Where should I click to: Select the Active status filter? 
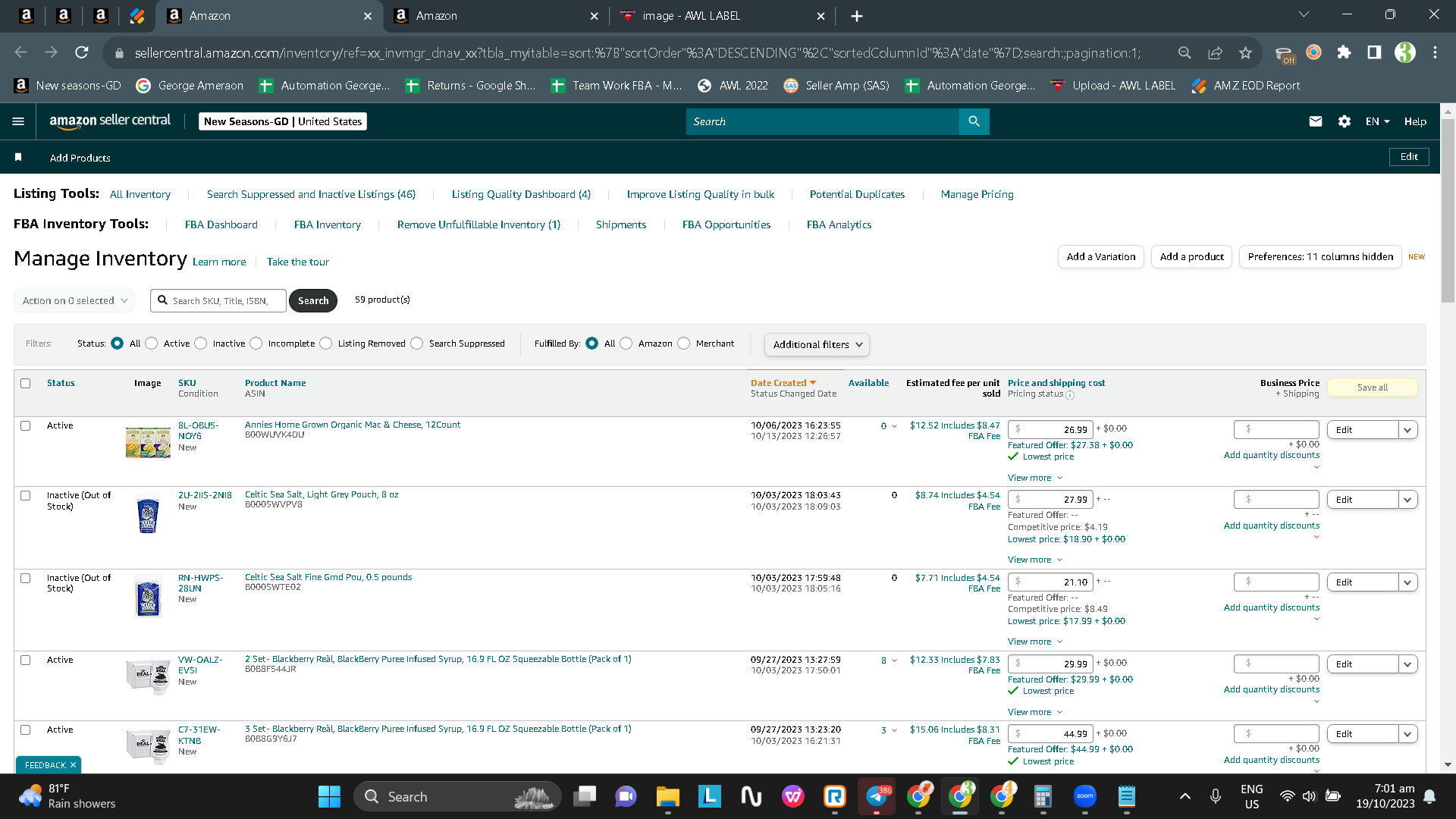[152, 344]
